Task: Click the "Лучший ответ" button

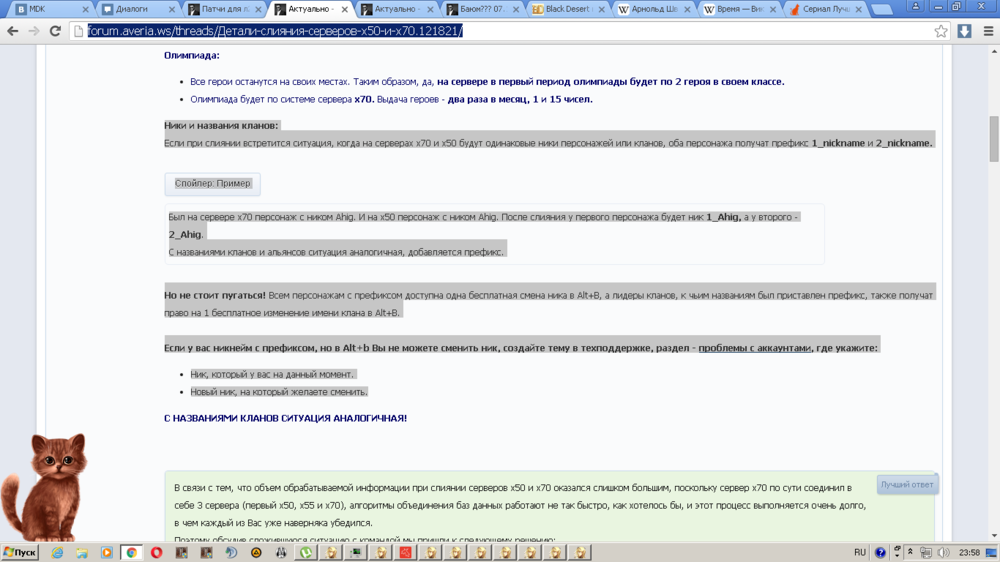Action: (907, 485)
